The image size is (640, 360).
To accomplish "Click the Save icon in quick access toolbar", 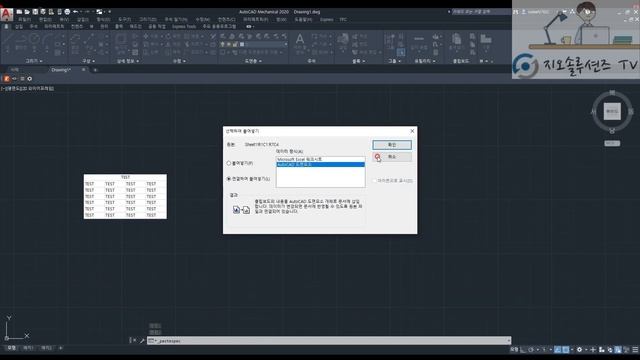I will pyautogui.click(x=35, y=12).
